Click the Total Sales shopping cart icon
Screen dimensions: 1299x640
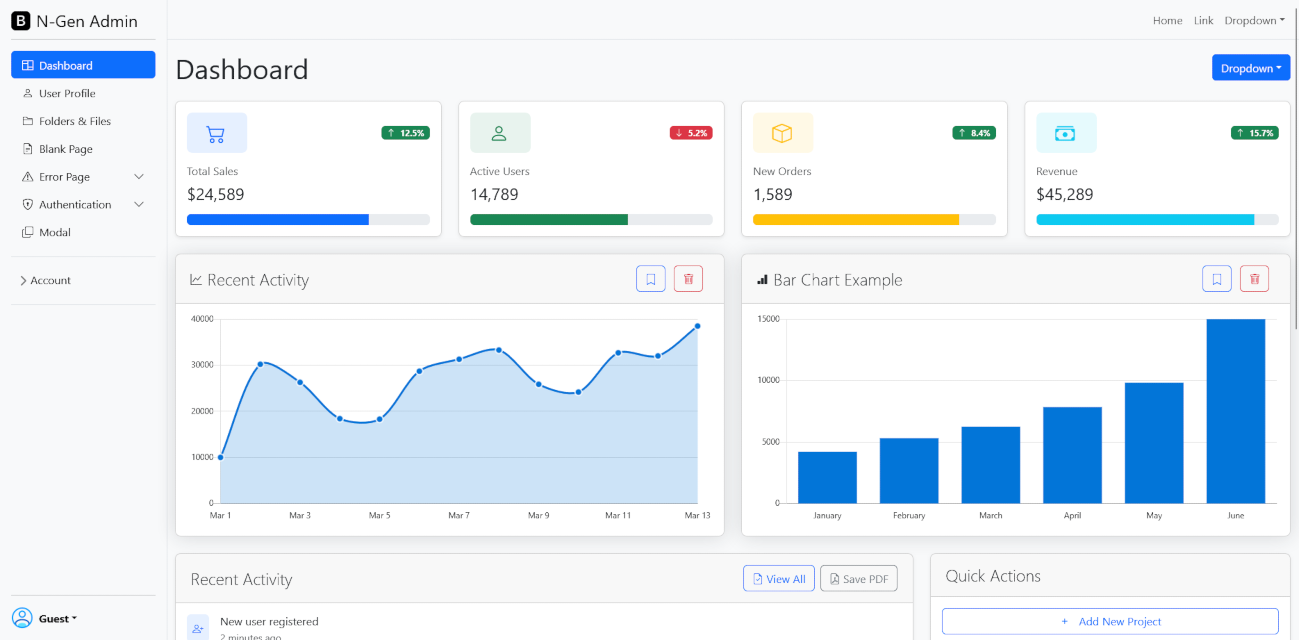[x=216, y=133]
